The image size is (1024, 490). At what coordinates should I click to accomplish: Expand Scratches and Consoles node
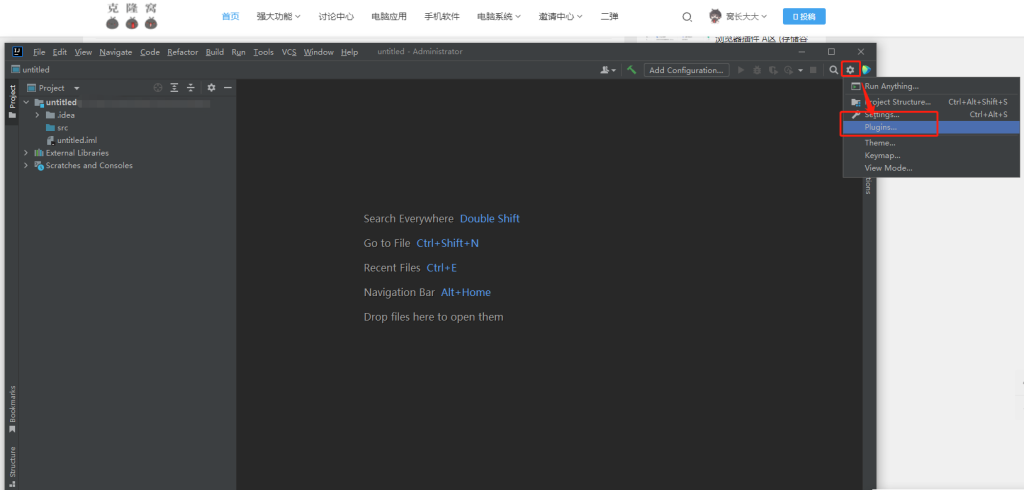[x=26, y=165]
